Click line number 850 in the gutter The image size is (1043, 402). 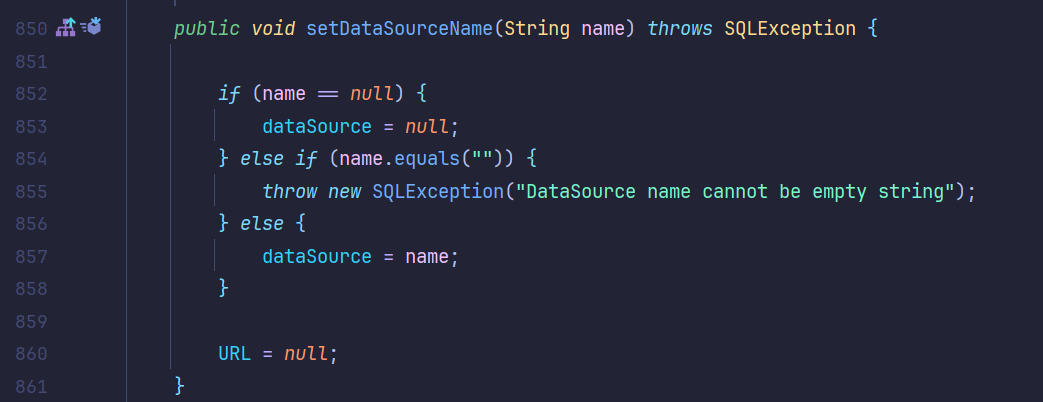(32, 29)
